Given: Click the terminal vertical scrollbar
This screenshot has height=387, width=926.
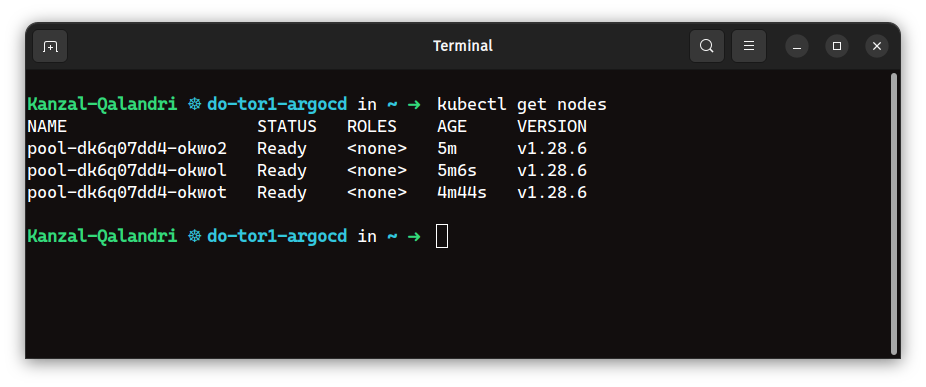Looking at the screenshot, I should click(894, 213).
